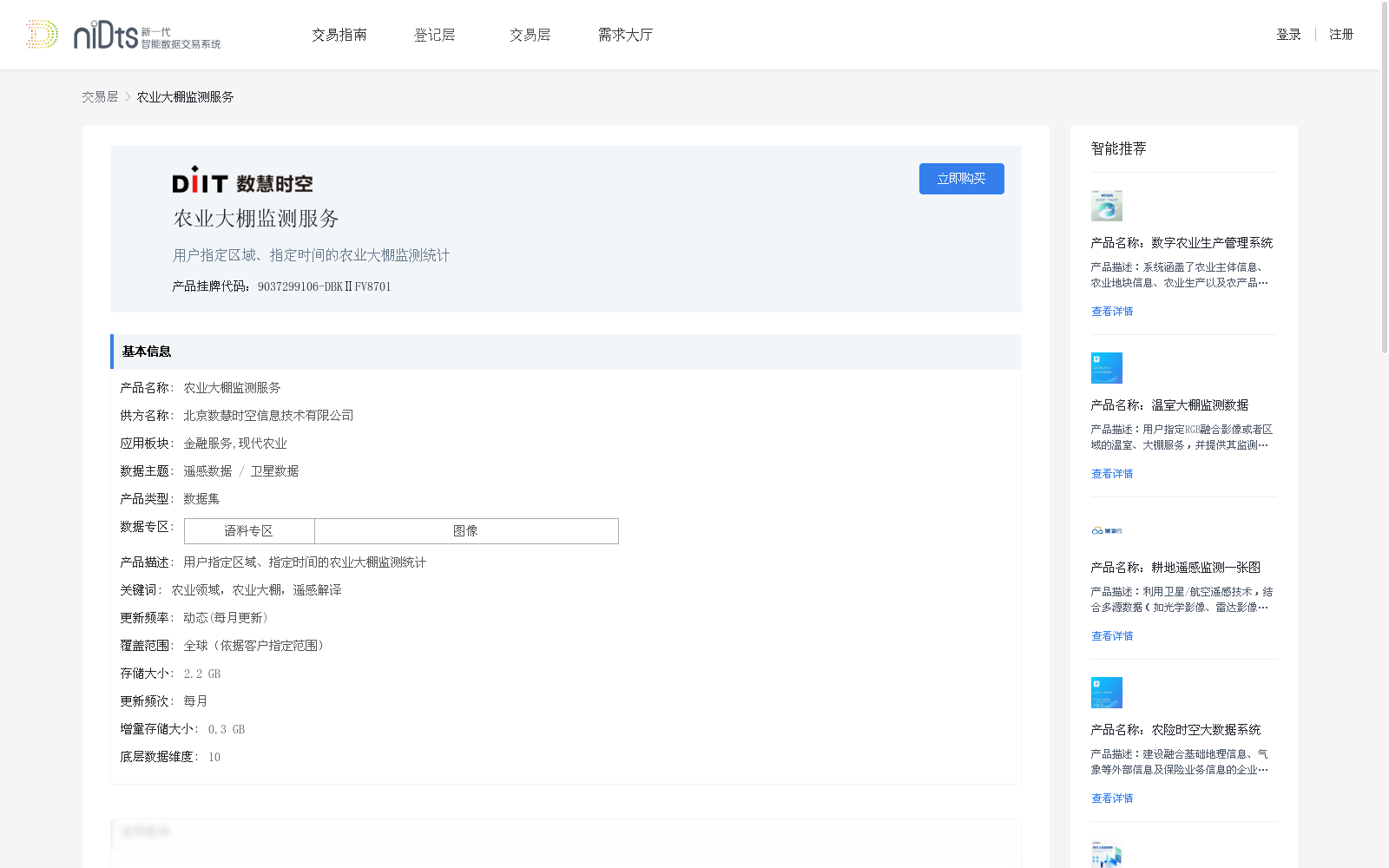Open the niDts site logo
1389x868 pixels.
click(123, 35)
